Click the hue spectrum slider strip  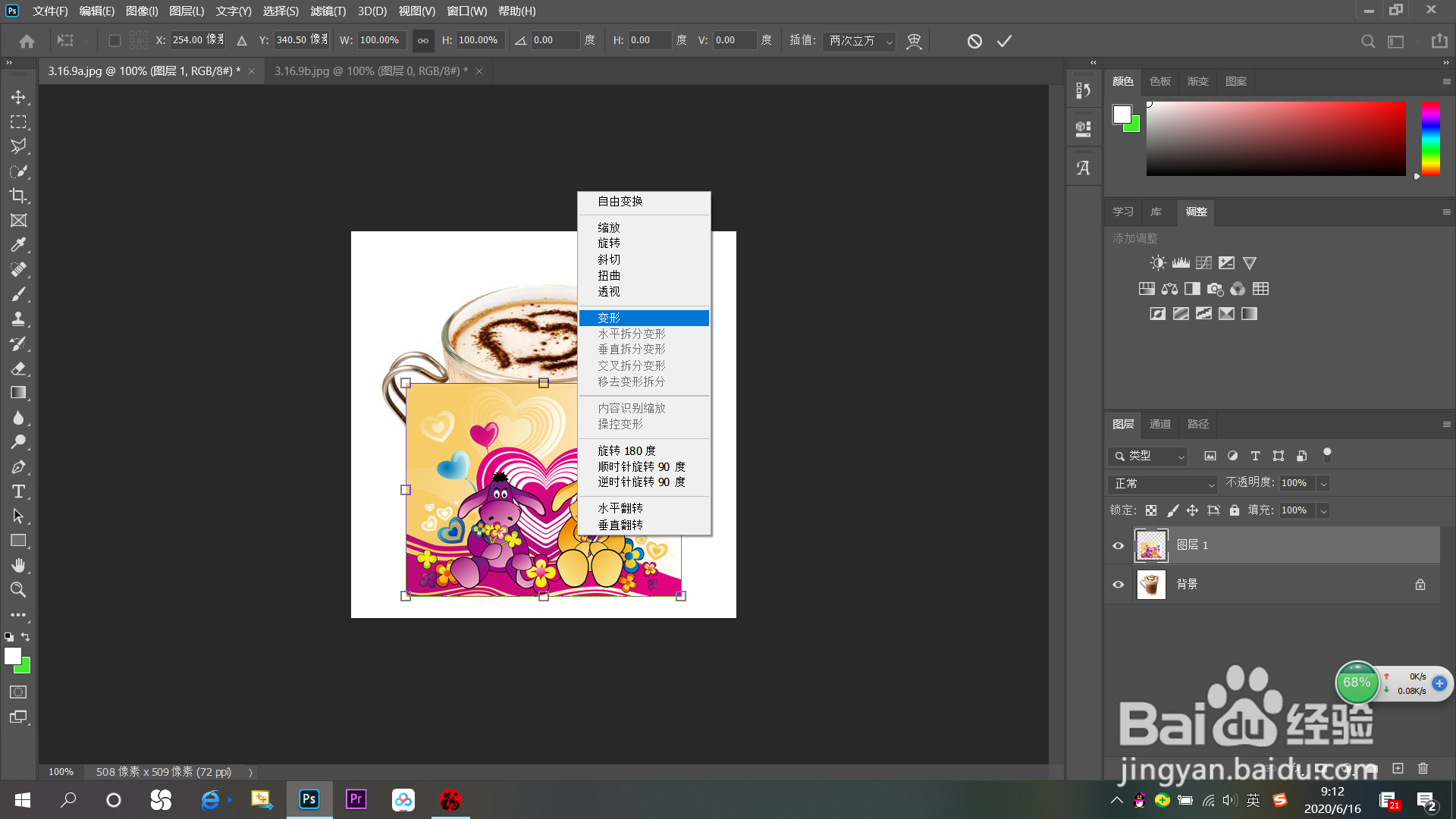click(1430, 138)
